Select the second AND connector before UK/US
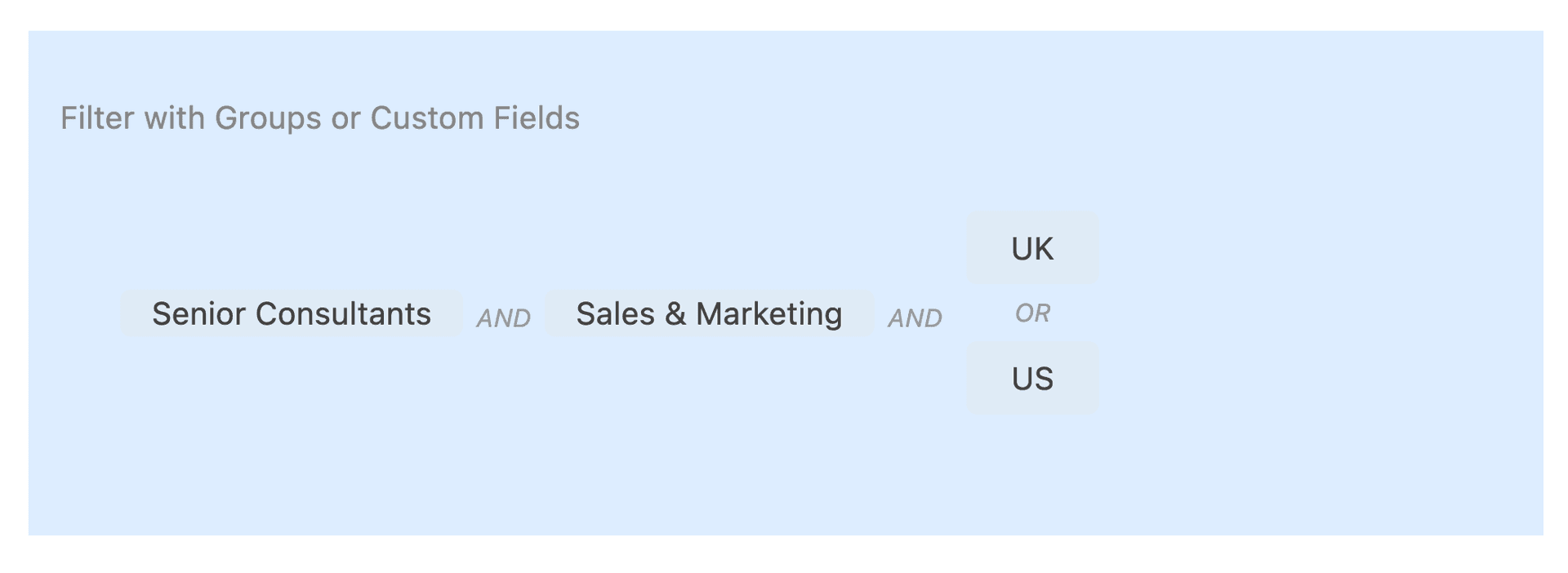This screenshot has height=573, width=1568. pos(915,318)
